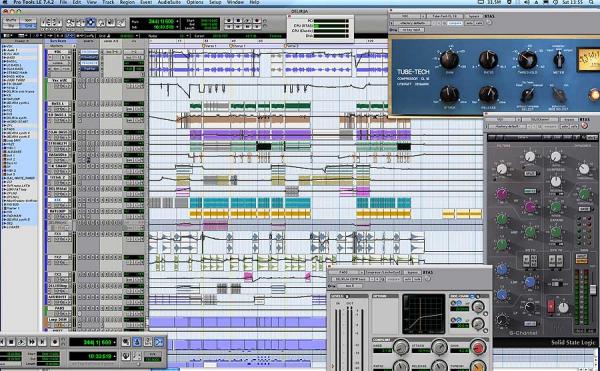Click Play in the floating Transport window
Viewport: 600px width, 371px height.
(21, 342)
